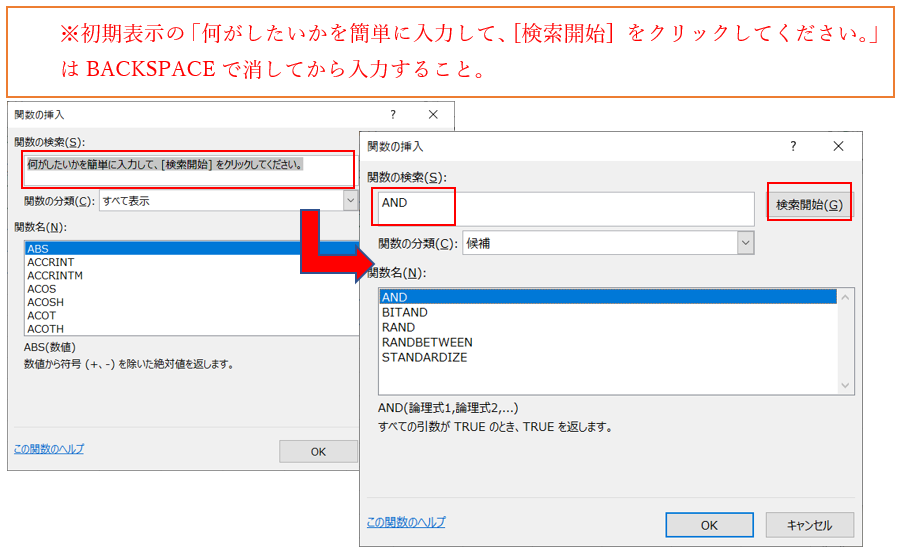Click the ? help icon in the ABS list dialog
Screen dimensions: 899x555
[x=392, y=115]
